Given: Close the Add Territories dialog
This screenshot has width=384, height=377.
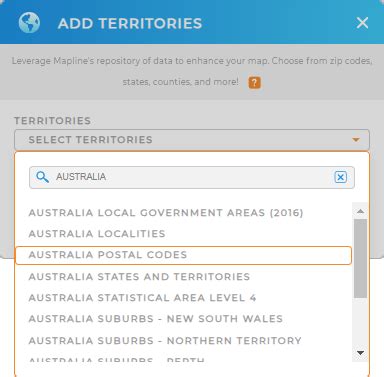Looking at the screenshot, I should 362,23.
